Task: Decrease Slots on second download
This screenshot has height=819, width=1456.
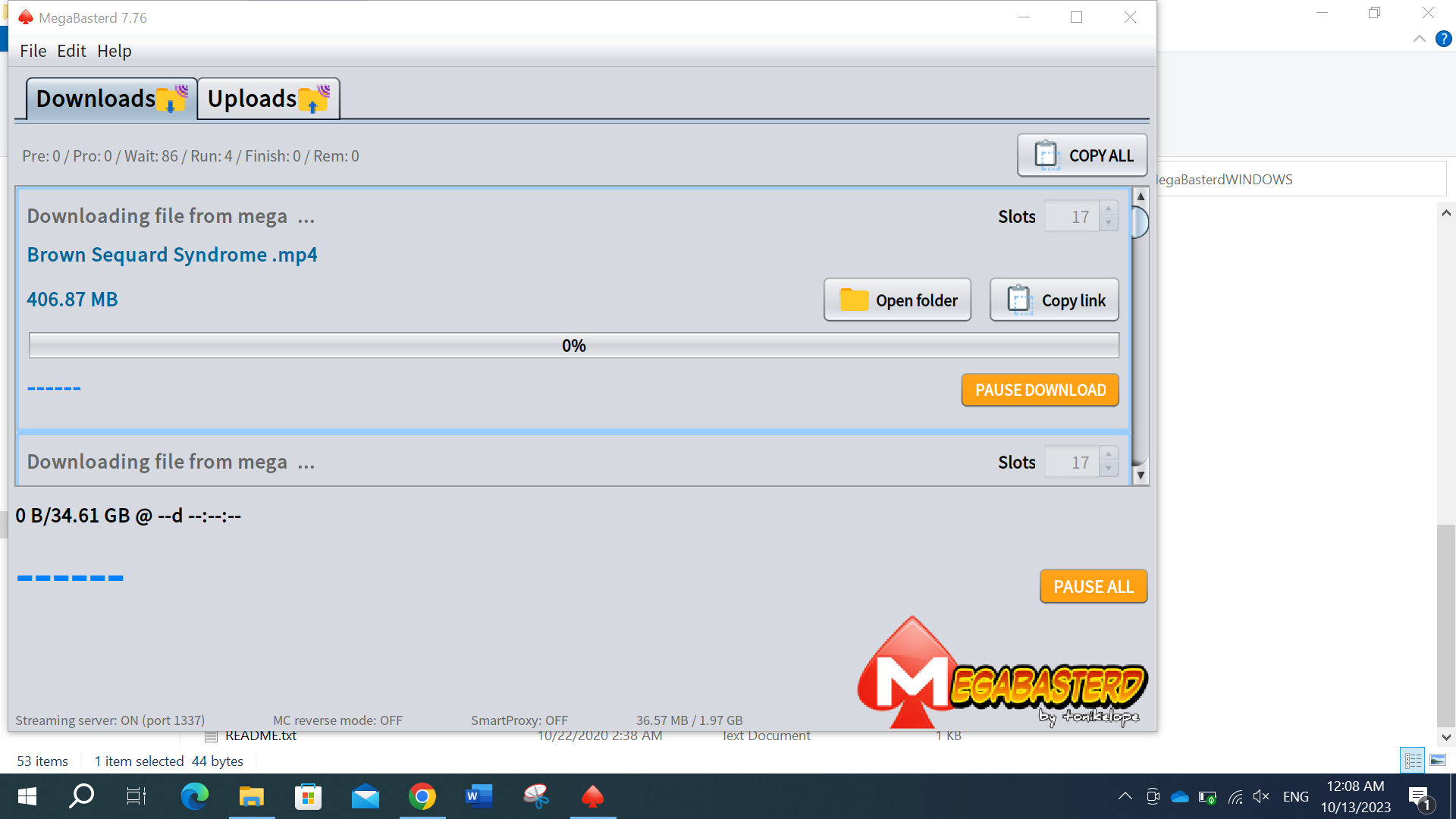Action: 1108,468
